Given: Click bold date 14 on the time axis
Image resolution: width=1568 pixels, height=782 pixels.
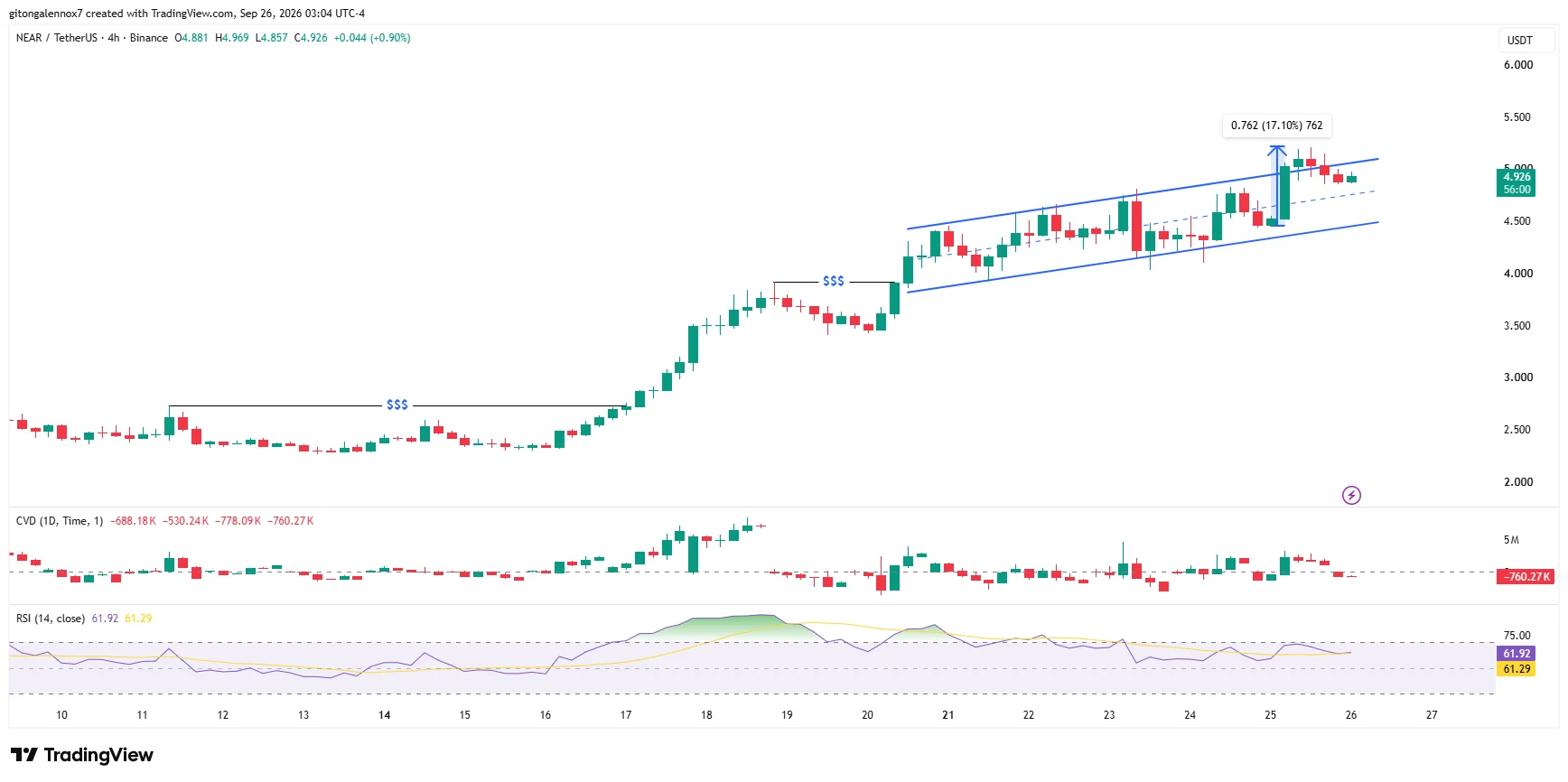Looking at the screenshot, I should pos(385,715).
